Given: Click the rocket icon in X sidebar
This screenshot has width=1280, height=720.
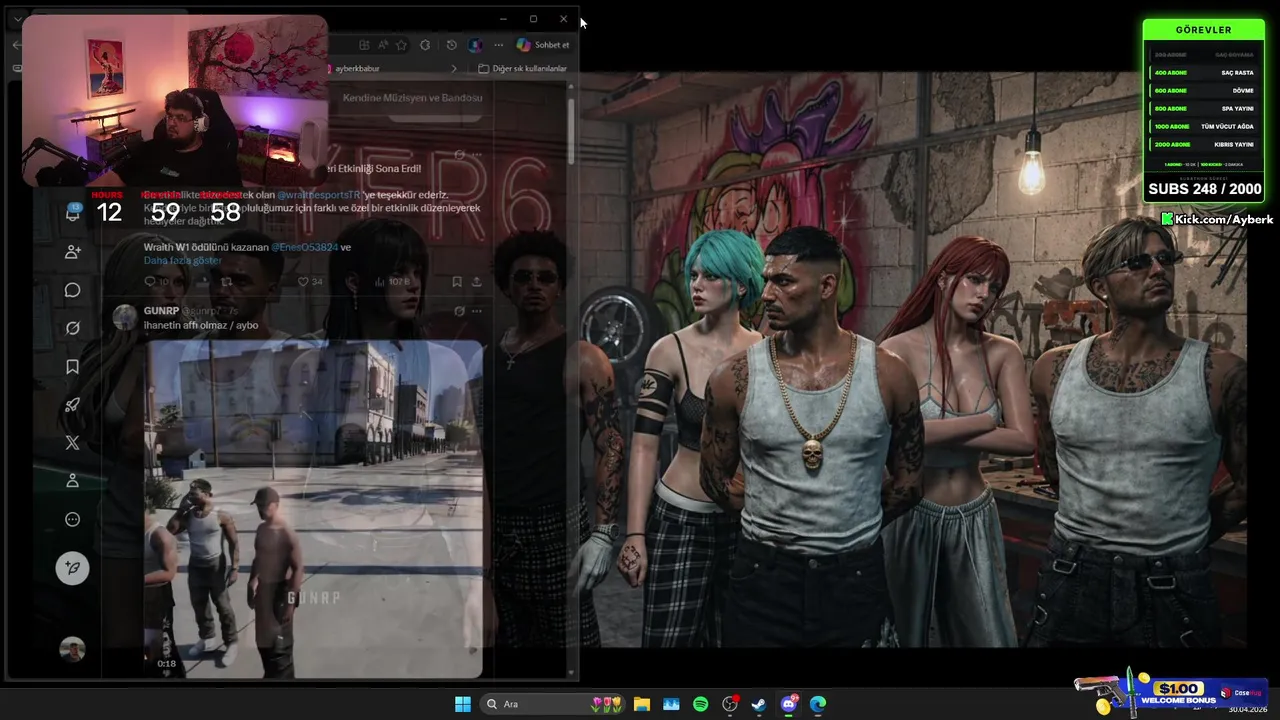Looking at the screenshot, I should coord(73,405).
